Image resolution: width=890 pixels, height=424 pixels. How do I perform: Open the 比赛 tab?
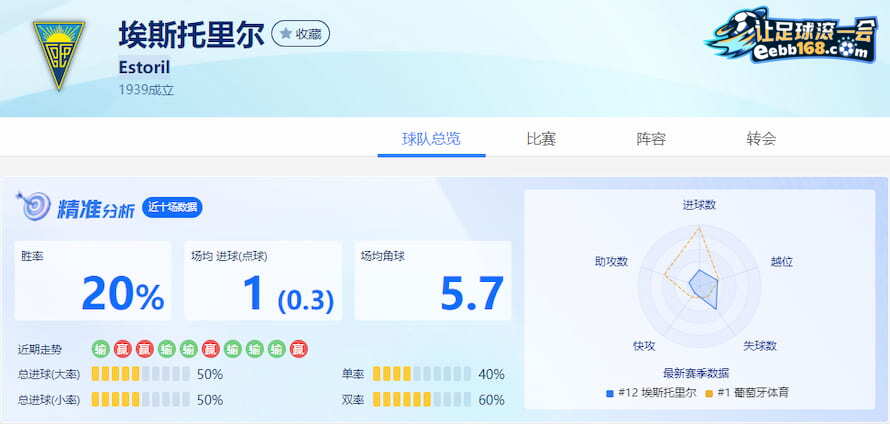point(541,139)
